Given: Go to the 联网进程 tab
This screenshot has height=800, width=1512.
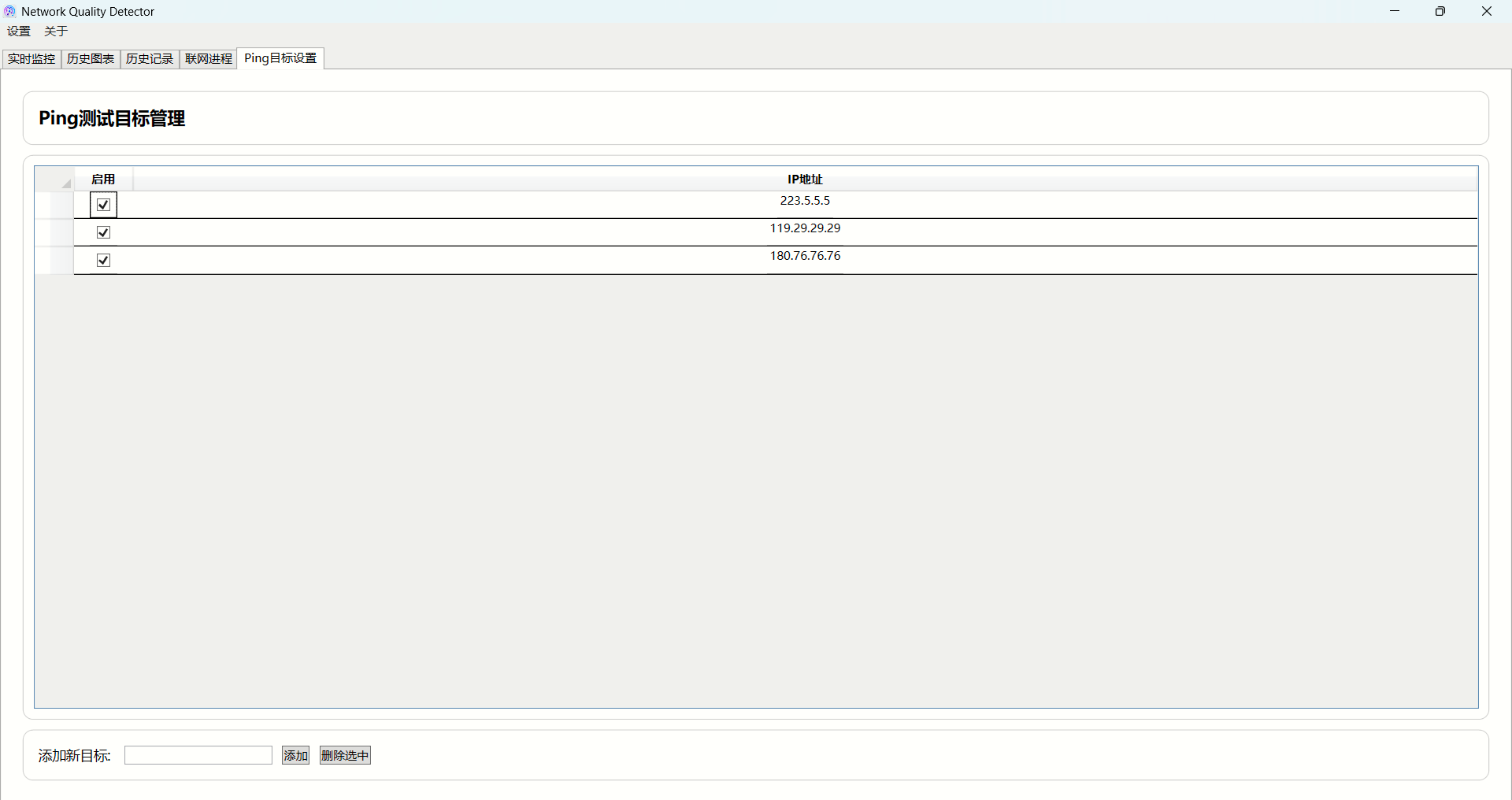Looking at the screenshot, I should pyautogui.click(x=209, y=59).
